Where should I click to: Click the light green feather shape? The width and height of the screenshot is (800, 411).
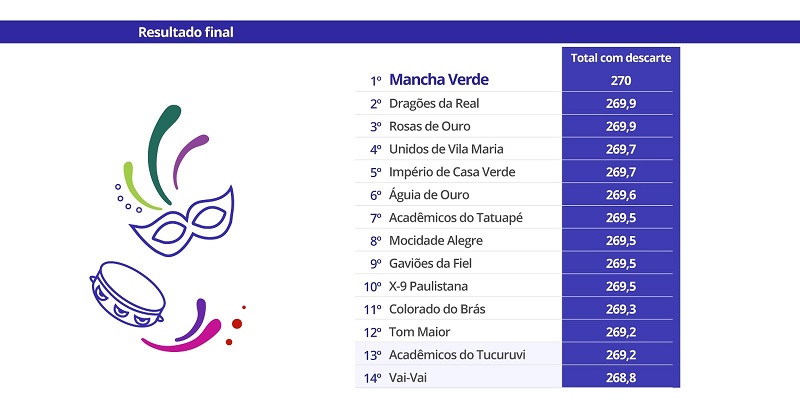click(x=139, y=186)
